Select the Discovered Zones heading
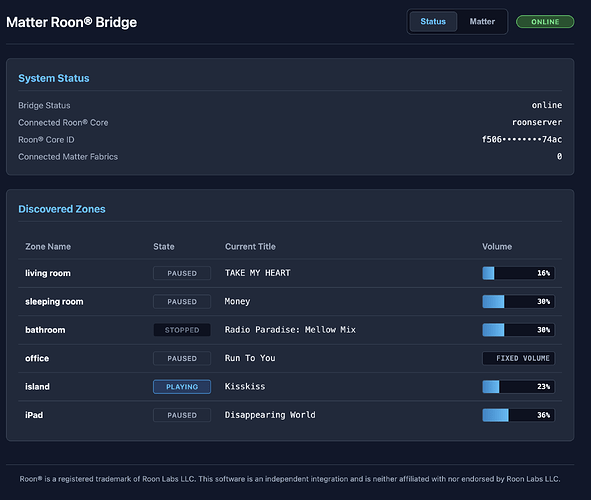Viewport: 591px width, 500px height. (62, 209)
